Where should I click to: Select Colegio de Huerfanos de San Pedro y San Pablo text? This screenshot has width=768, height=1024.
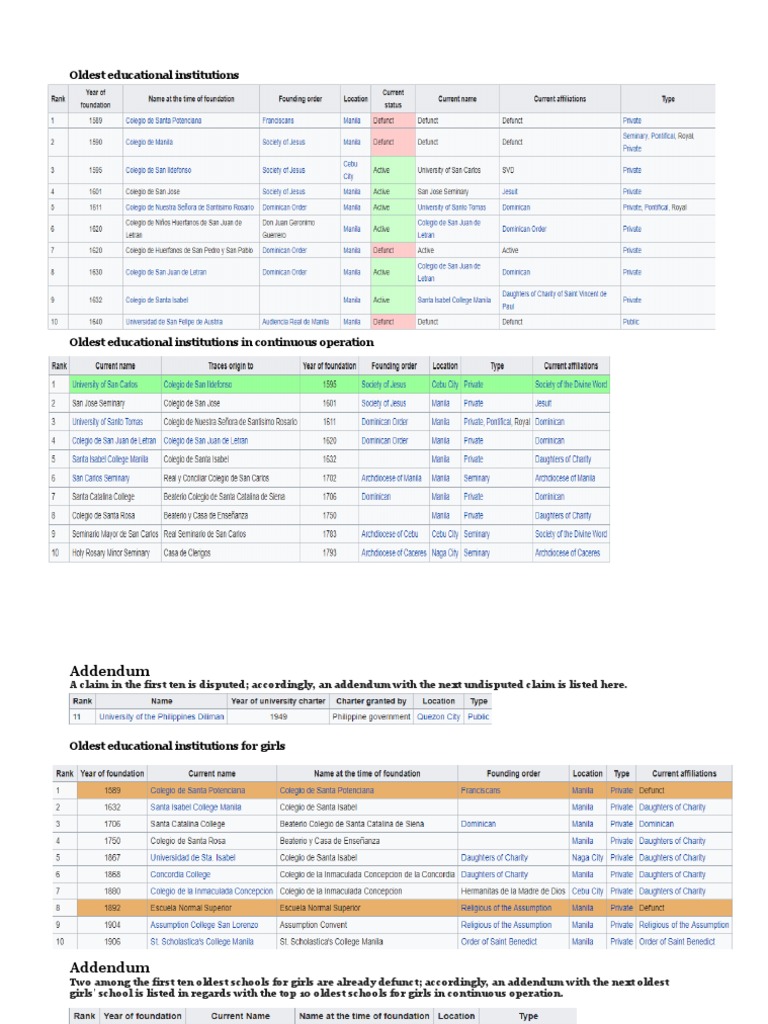click(x=189, y=250)
